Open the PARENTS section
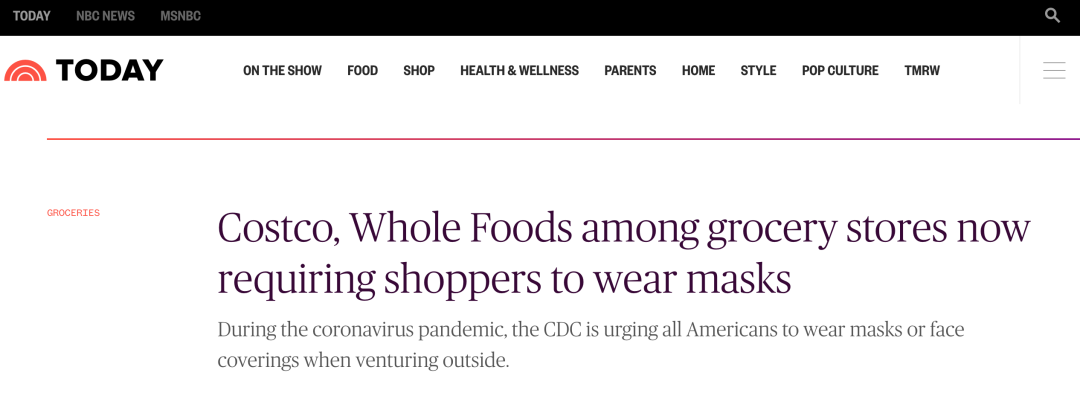Screen dimensions: 1080x396 [630, 70]
